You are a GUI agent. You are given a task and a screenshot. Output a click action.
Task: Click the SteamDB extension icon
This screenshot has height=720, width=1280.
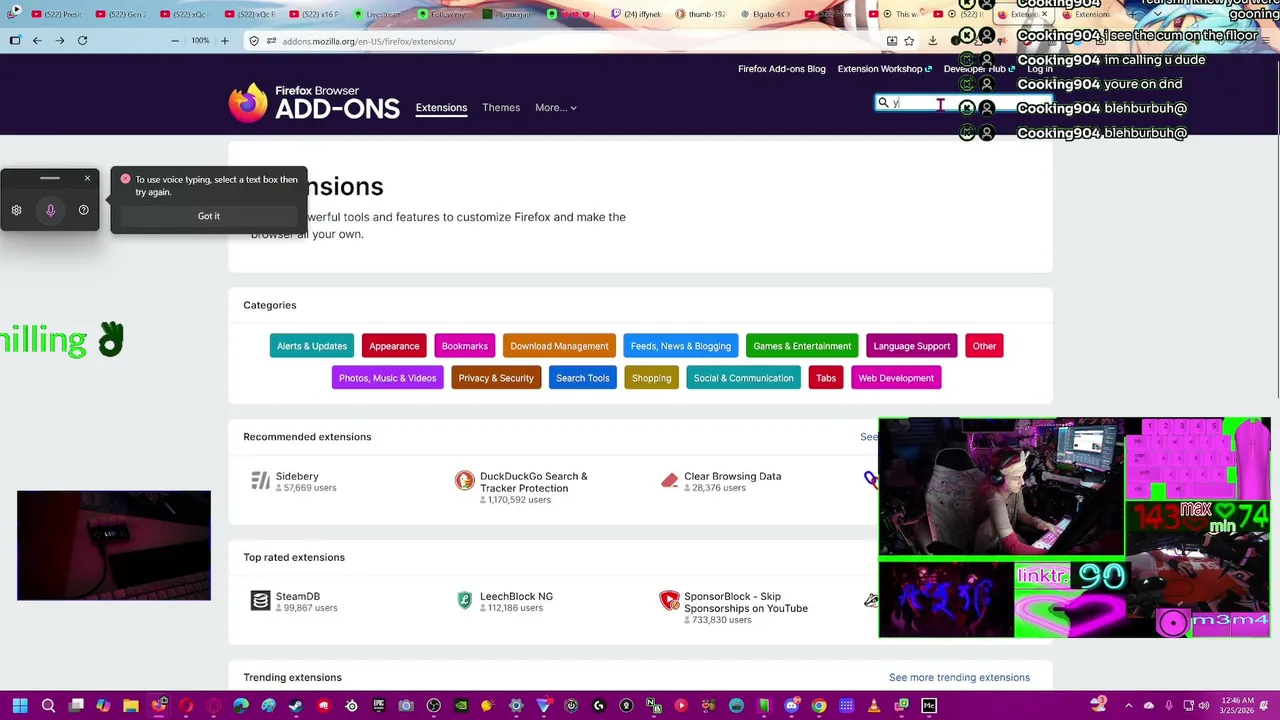(260, 601)
